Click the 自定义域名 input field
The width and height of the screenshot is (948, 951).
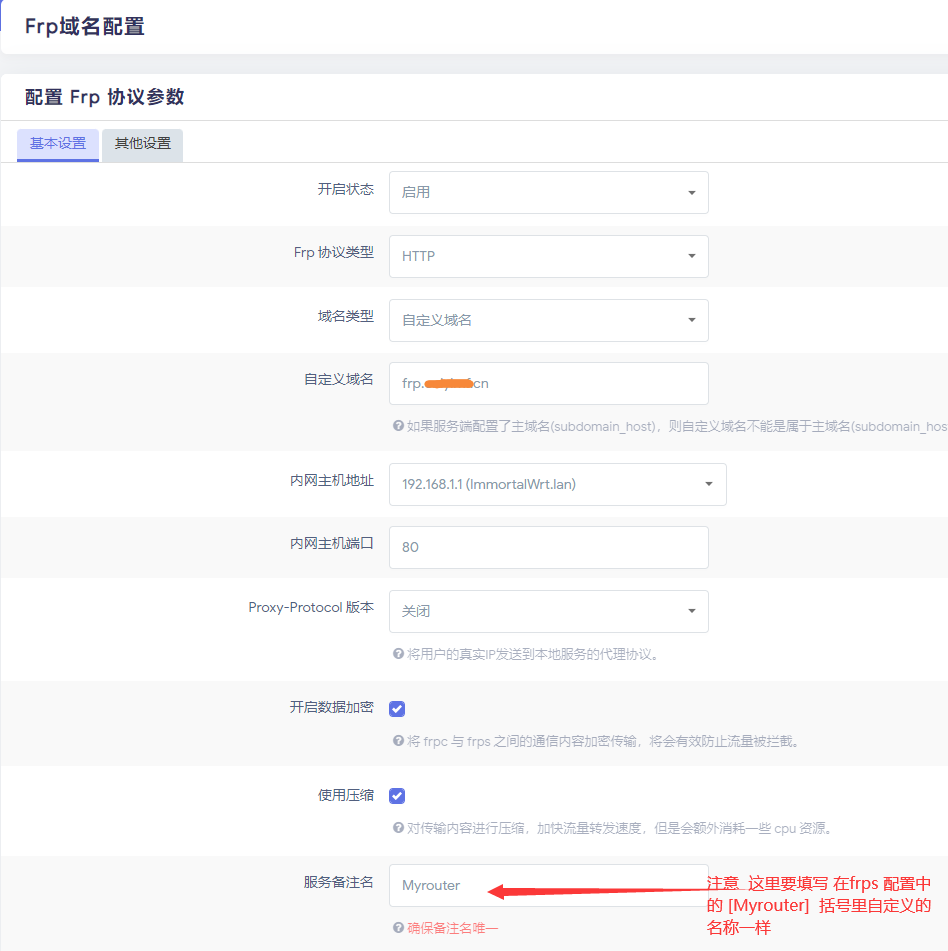coord(548,383)
